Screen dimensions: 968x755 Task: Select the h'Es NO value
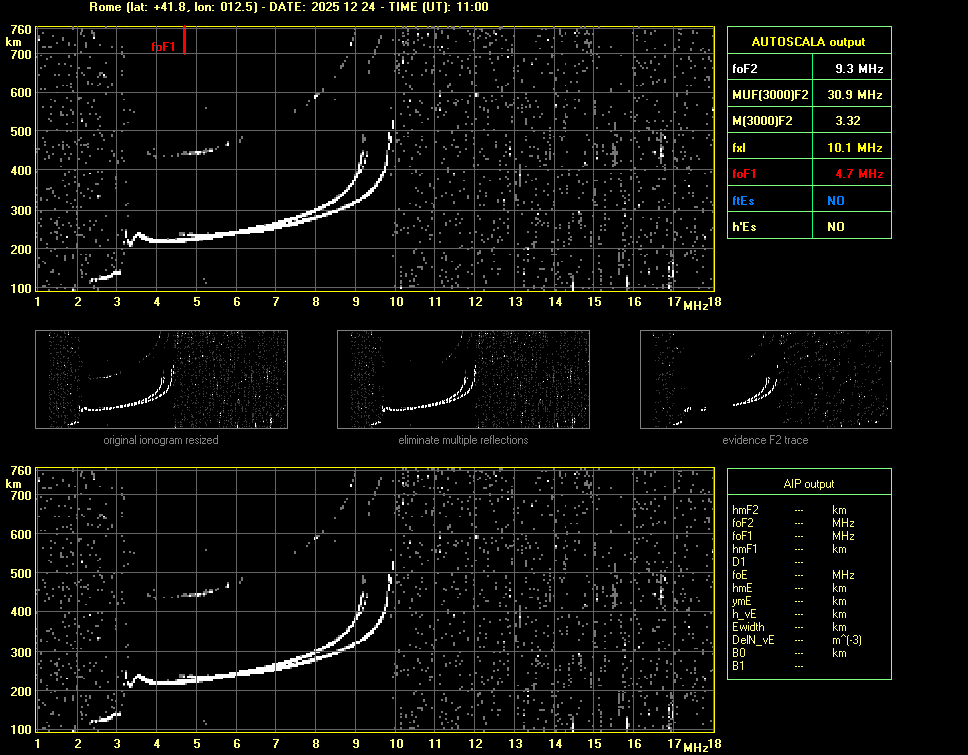pyautogui.click(x=835, y=227)
